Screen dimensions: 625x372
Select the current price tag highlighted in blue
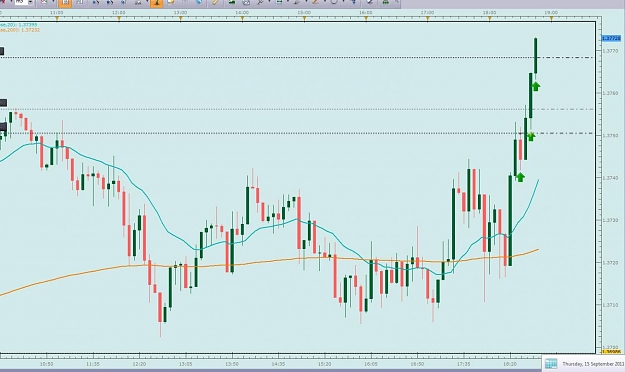point(611,38)
